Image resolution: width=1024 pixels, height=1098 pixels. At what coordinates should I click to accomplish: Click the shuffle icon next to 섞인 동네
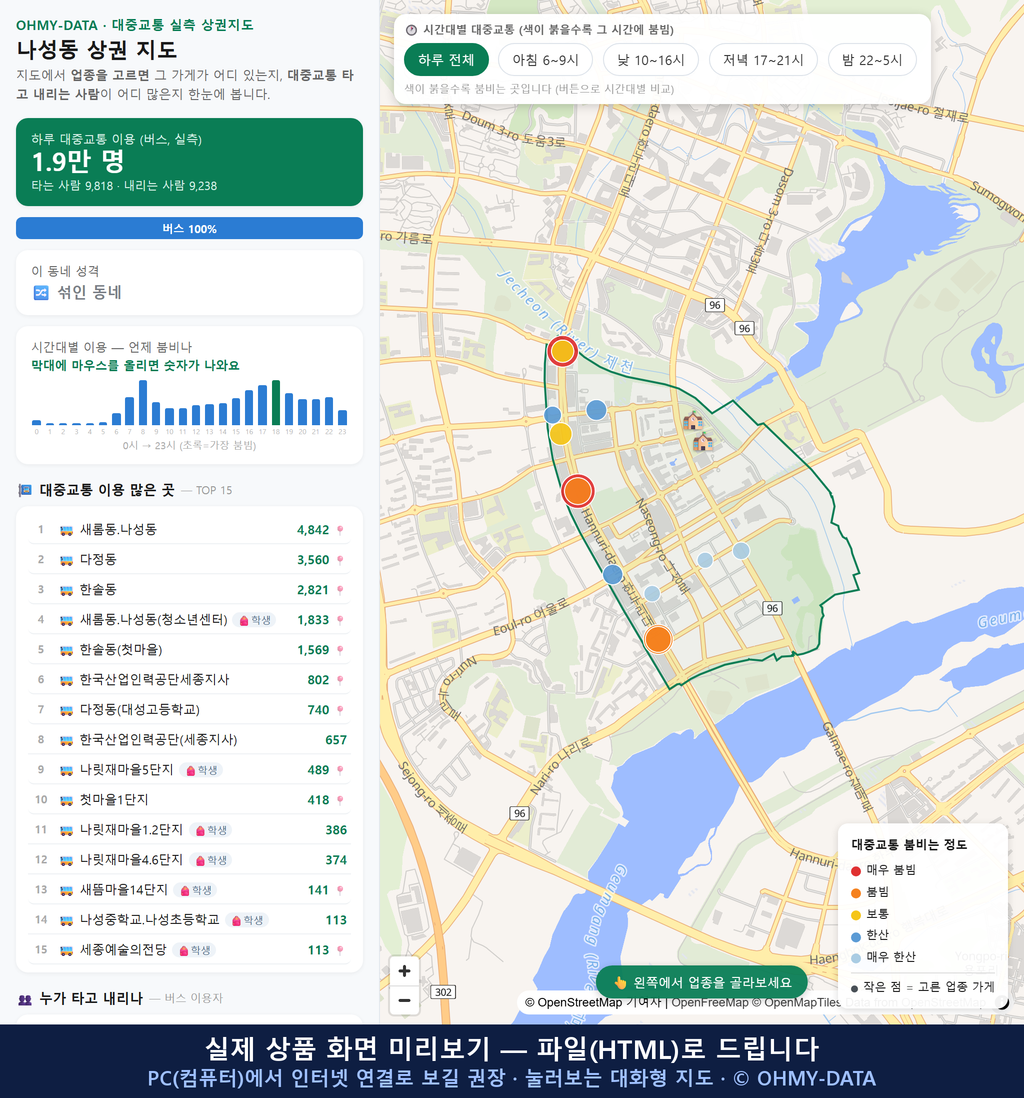41,293
